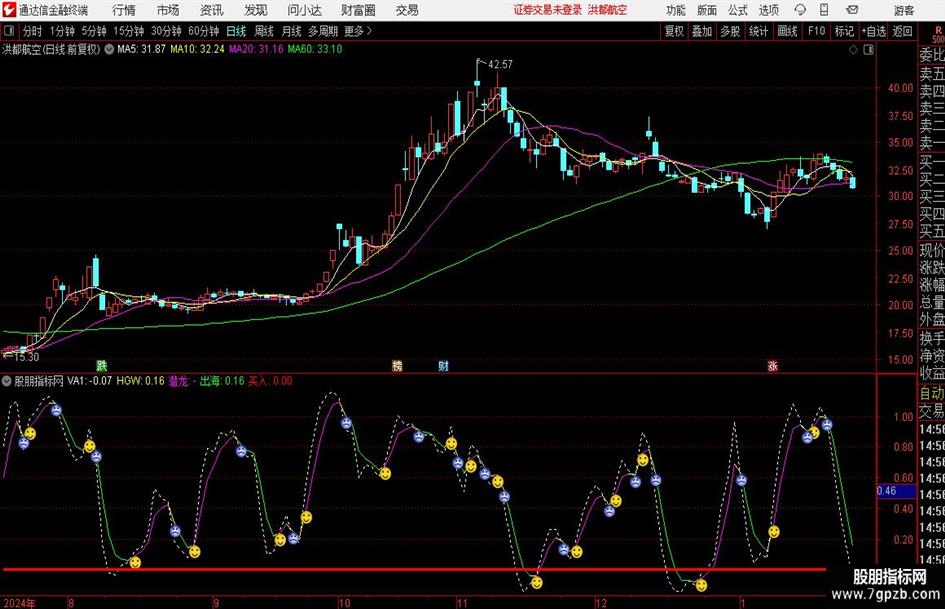945x609 pixels.
Task: Switch to 5分钟 period
Action: pyautogui.click(x=94, y=31)
